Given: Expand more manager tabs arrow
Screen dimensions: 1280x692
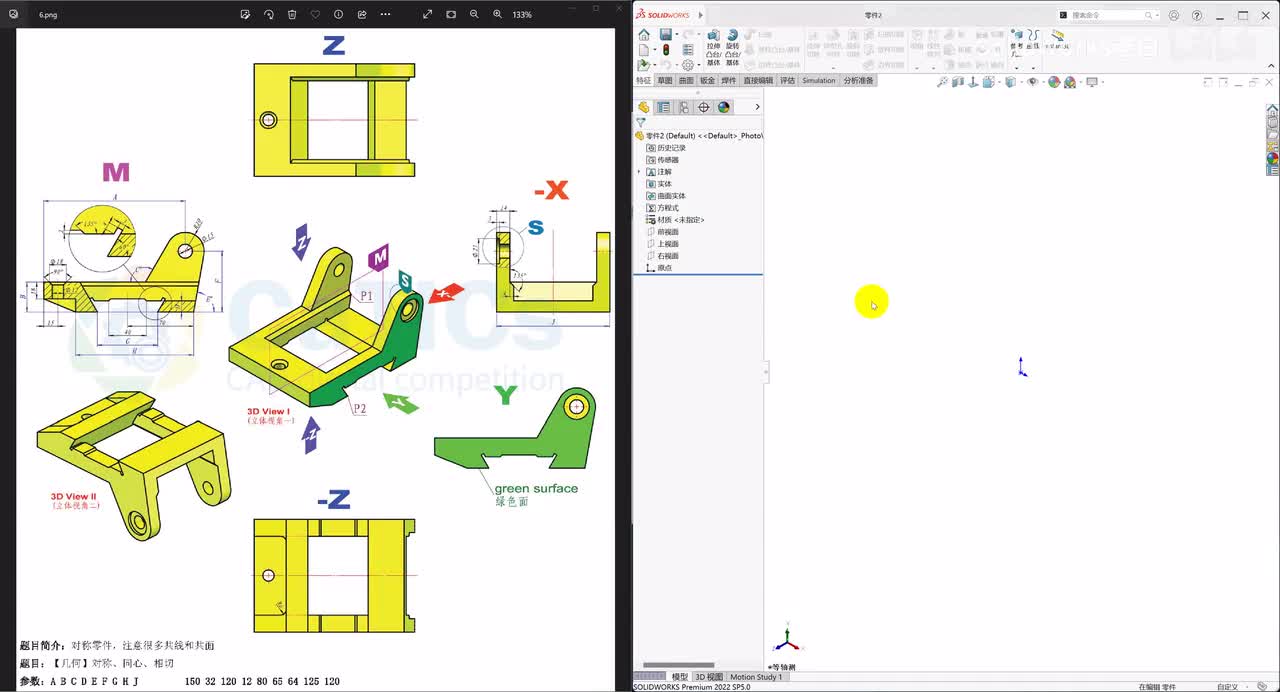Looking at the screenshot, I should (757, 107).
